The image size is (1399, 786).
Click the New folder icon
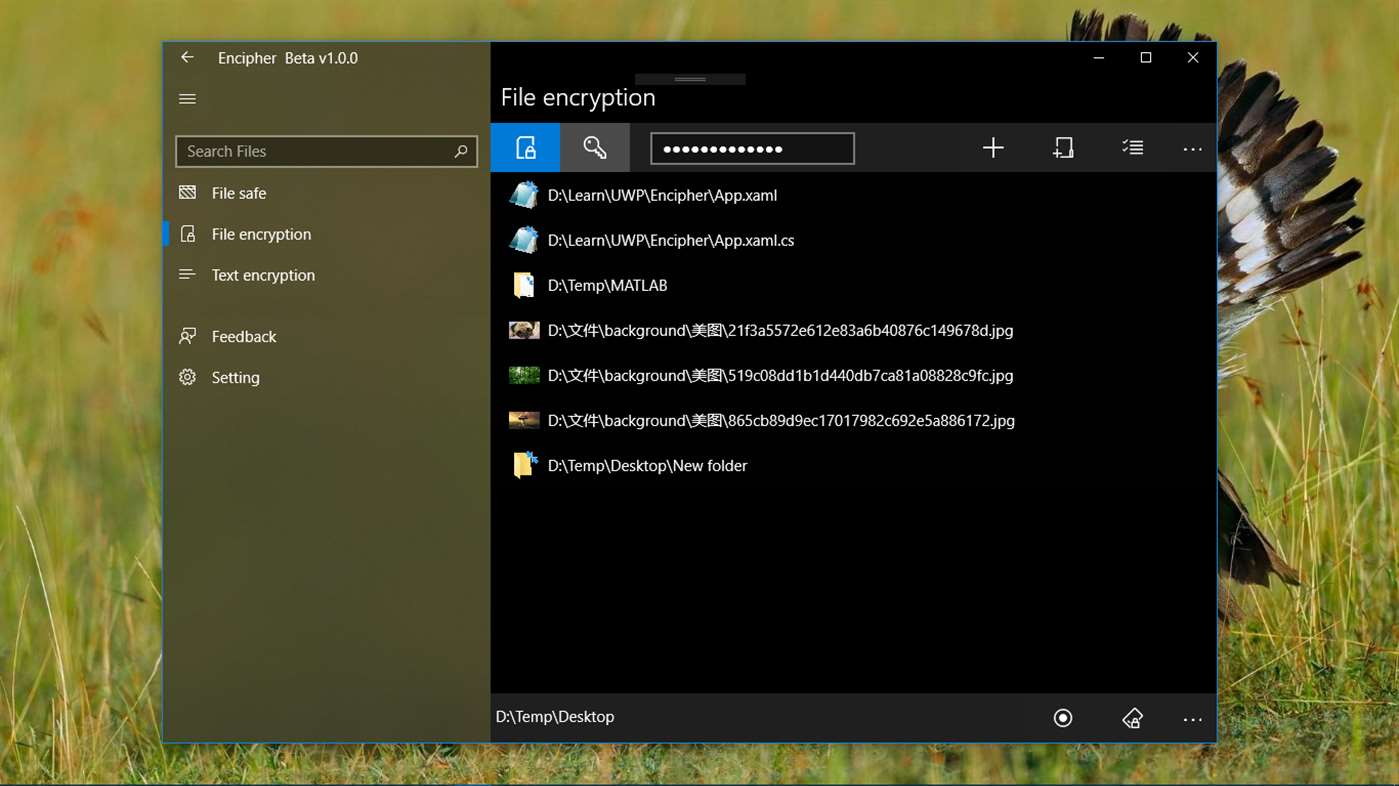click(x=525, y=465)
